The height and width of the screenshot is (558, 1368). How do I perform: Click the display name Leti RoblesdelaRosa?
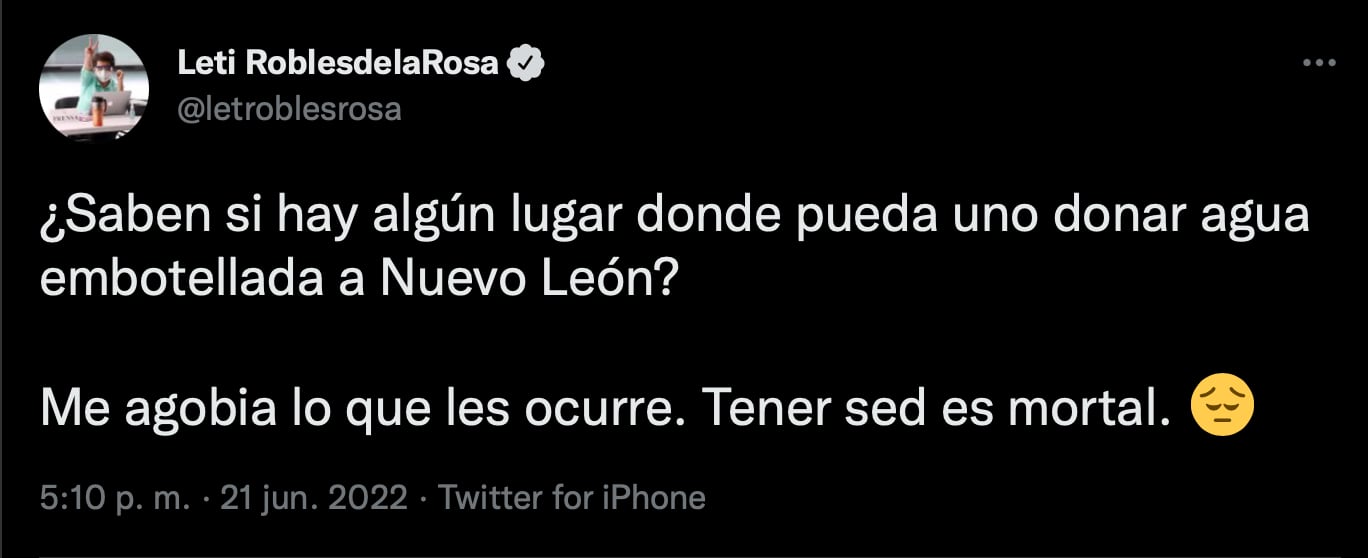337,65
